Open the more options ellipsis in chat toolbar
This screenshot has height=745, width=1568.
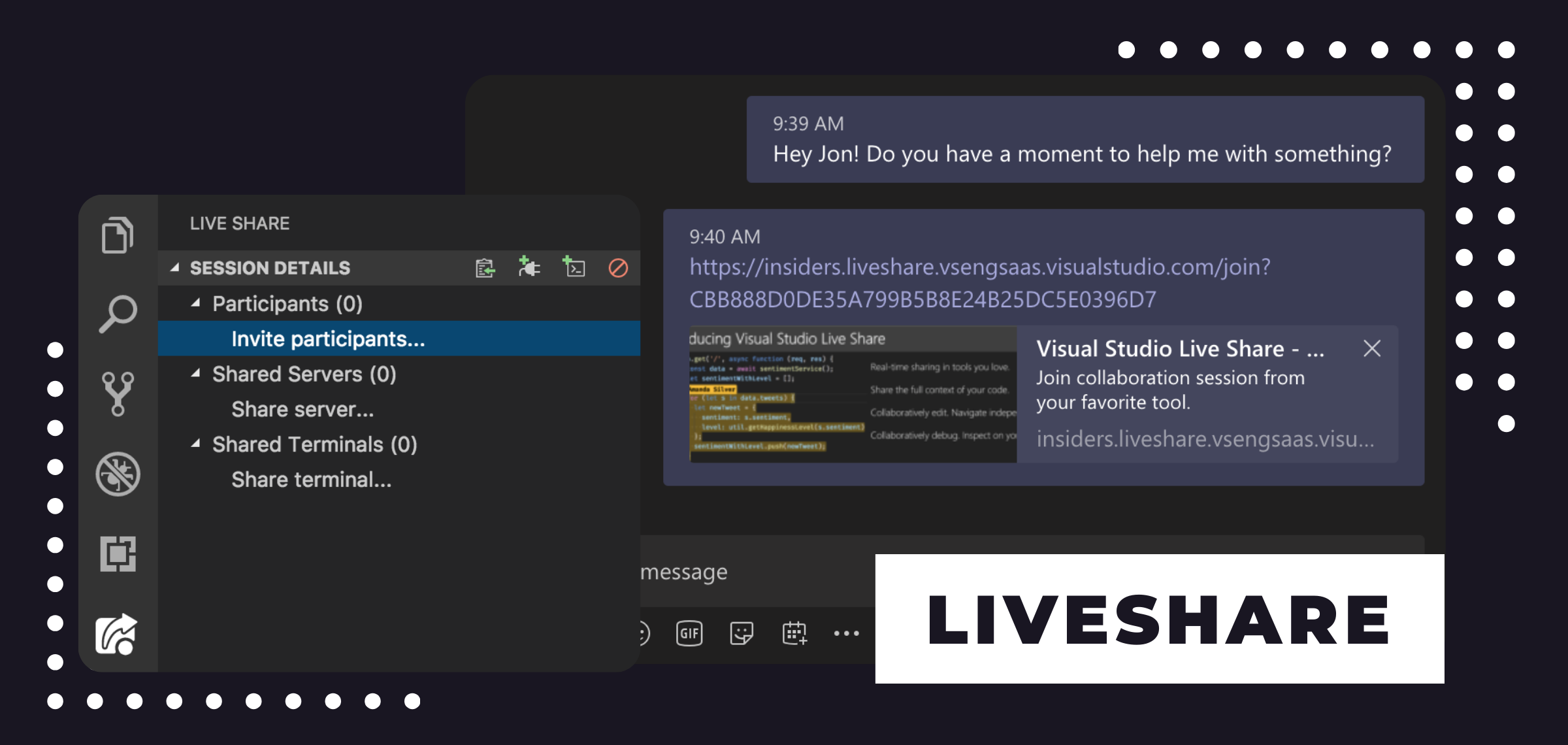847,633
